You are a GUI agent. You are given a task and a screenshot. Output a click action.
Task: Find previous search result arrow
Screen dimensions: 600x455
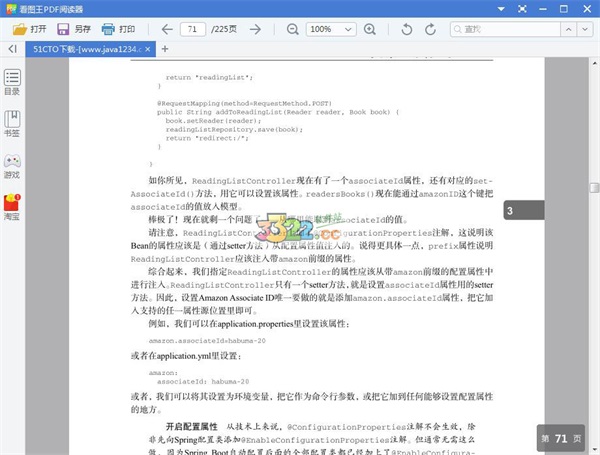pos(569,29)
